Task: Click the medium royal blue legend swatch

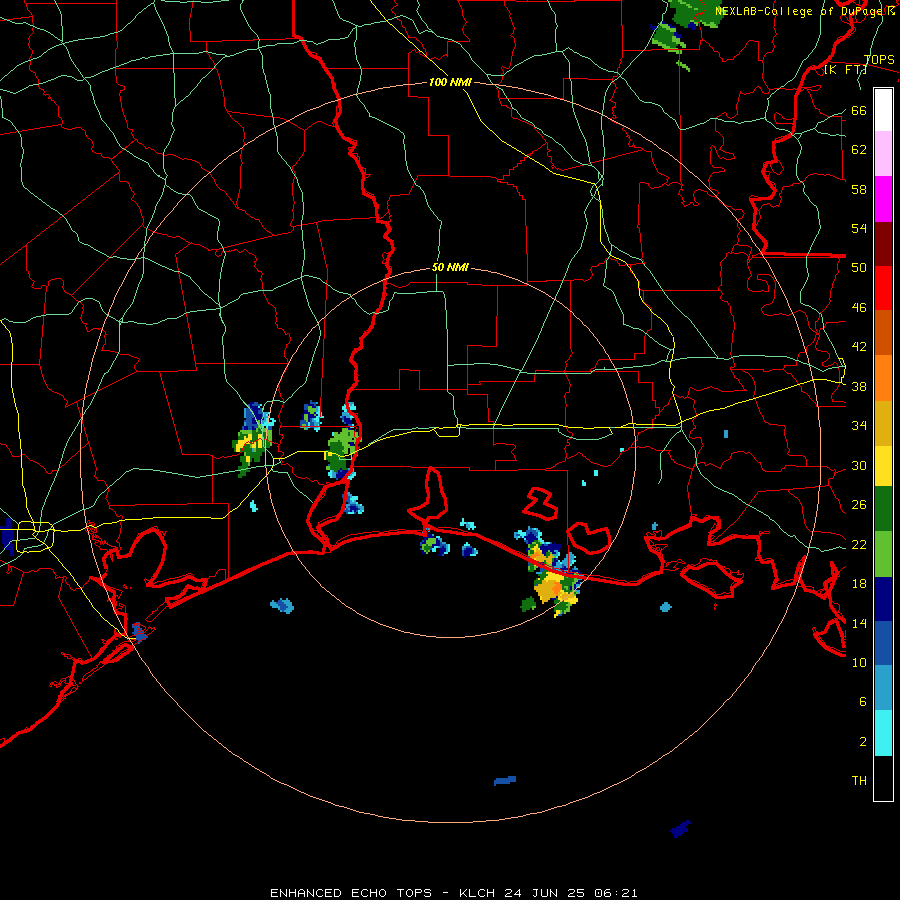Action: 883,643
